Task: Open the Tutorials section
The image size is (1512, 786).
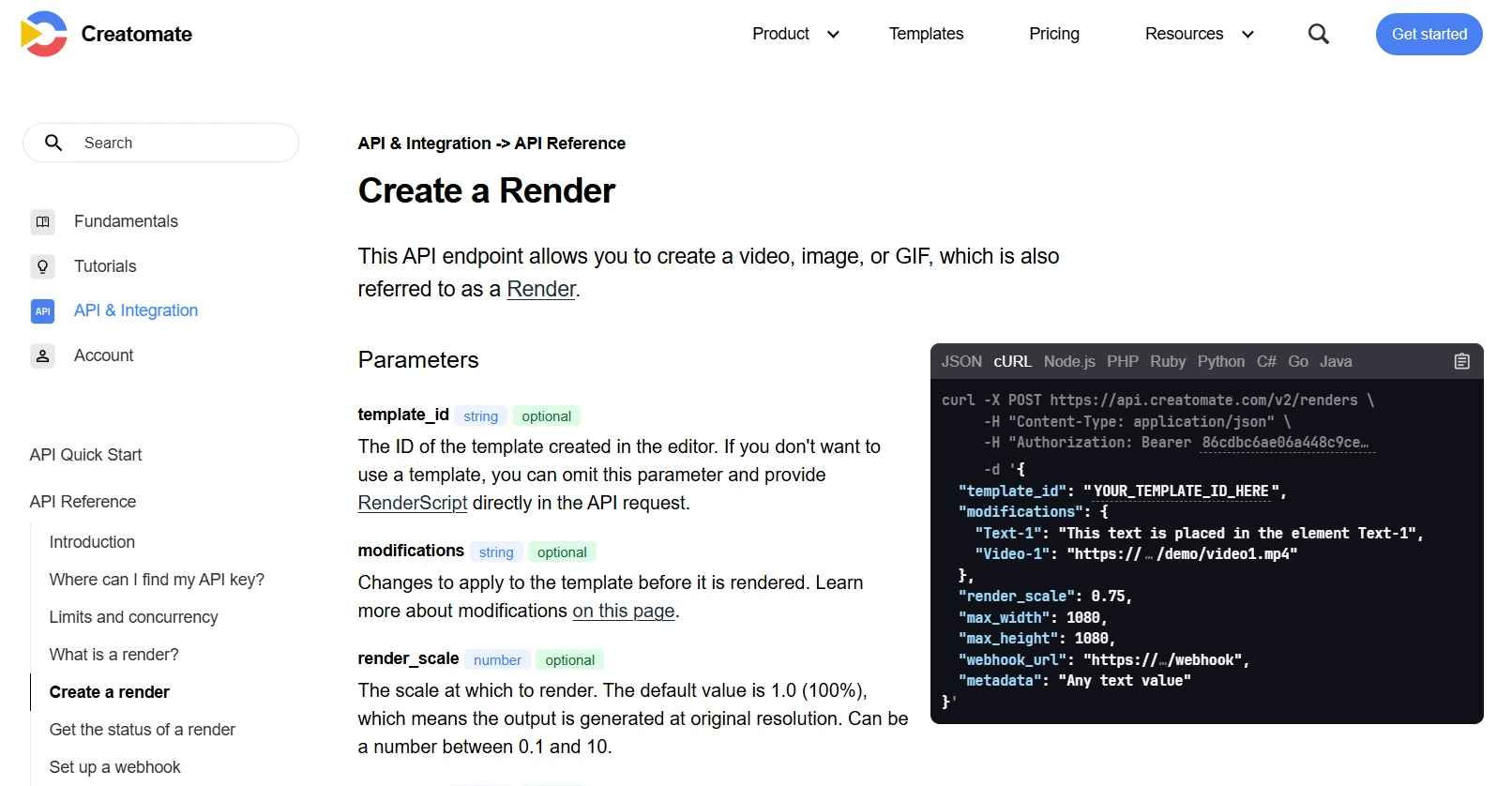Action: click(x=105, y=266)
